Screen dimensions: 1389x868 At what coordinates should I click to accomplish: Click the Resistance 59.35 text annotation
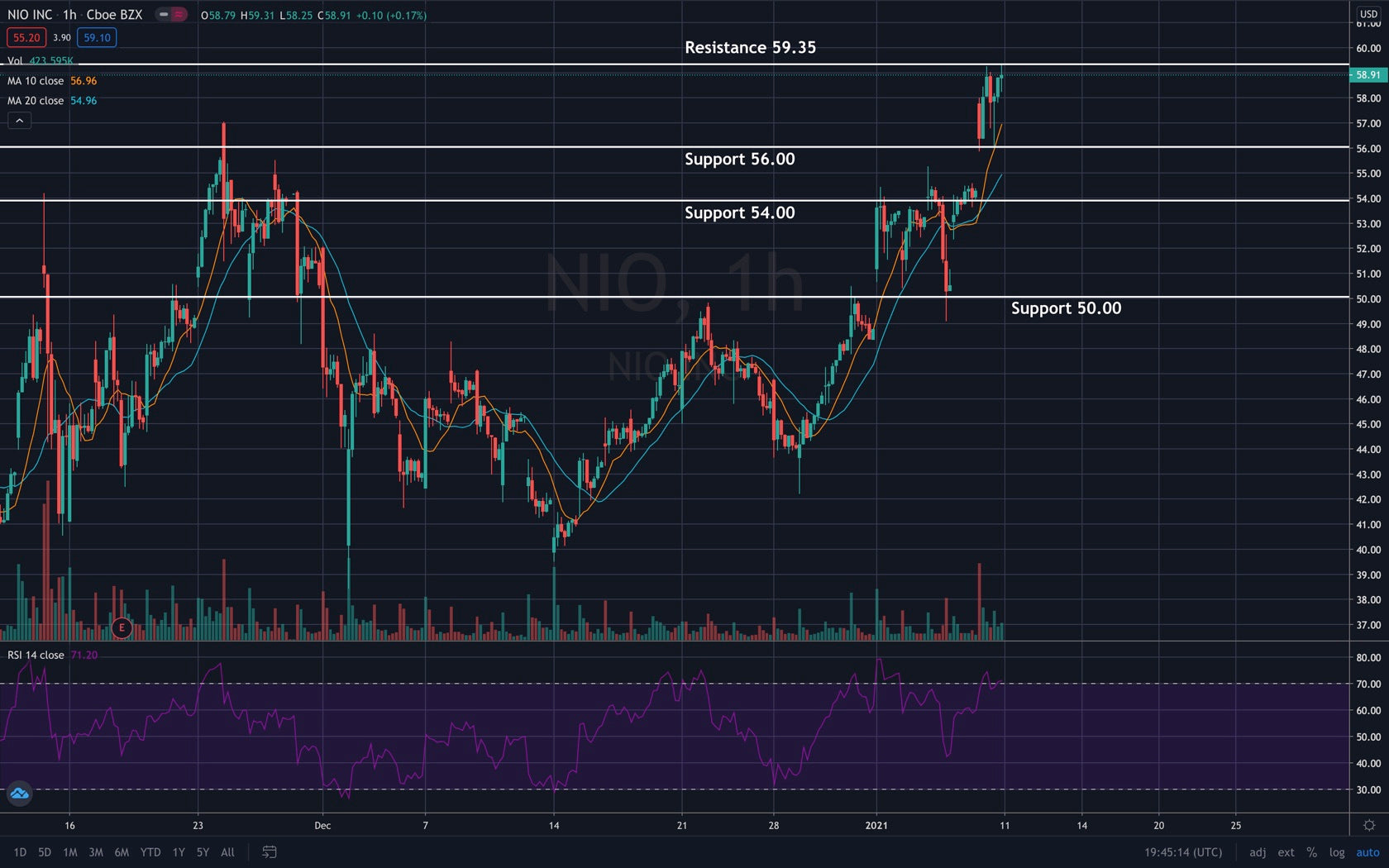750,47
